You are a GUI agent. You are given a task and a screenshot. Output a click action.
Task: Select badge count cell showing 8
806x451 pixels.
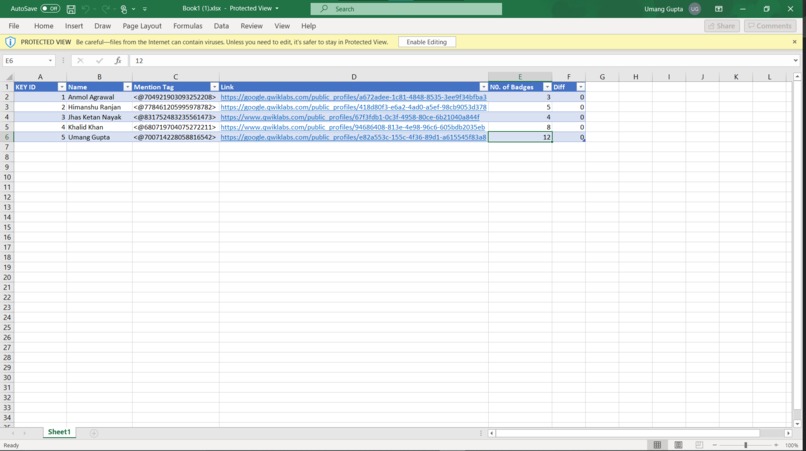[x=520, y=127]
